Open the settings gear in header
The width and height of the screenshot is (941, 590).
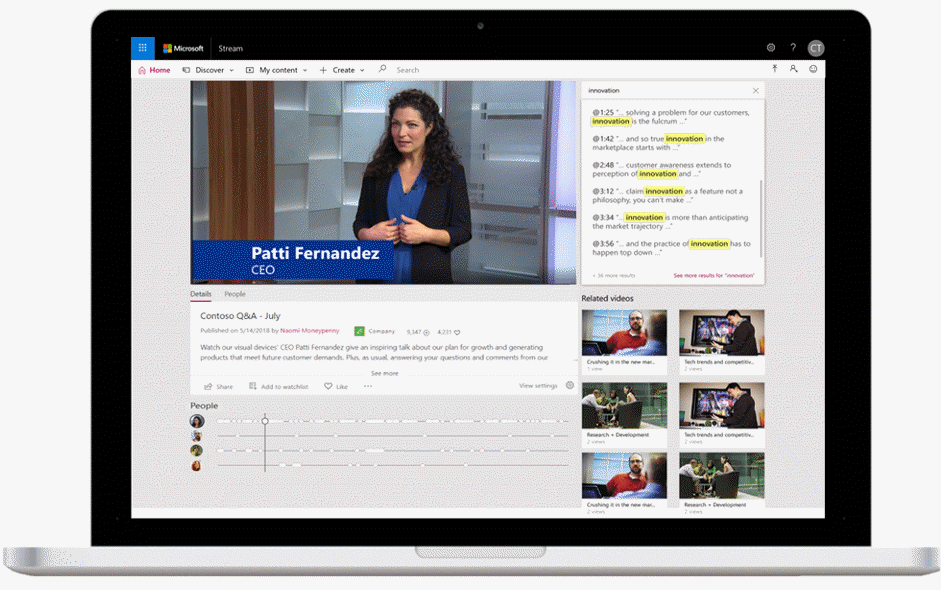pyautogui.click(x=771, y=48)
